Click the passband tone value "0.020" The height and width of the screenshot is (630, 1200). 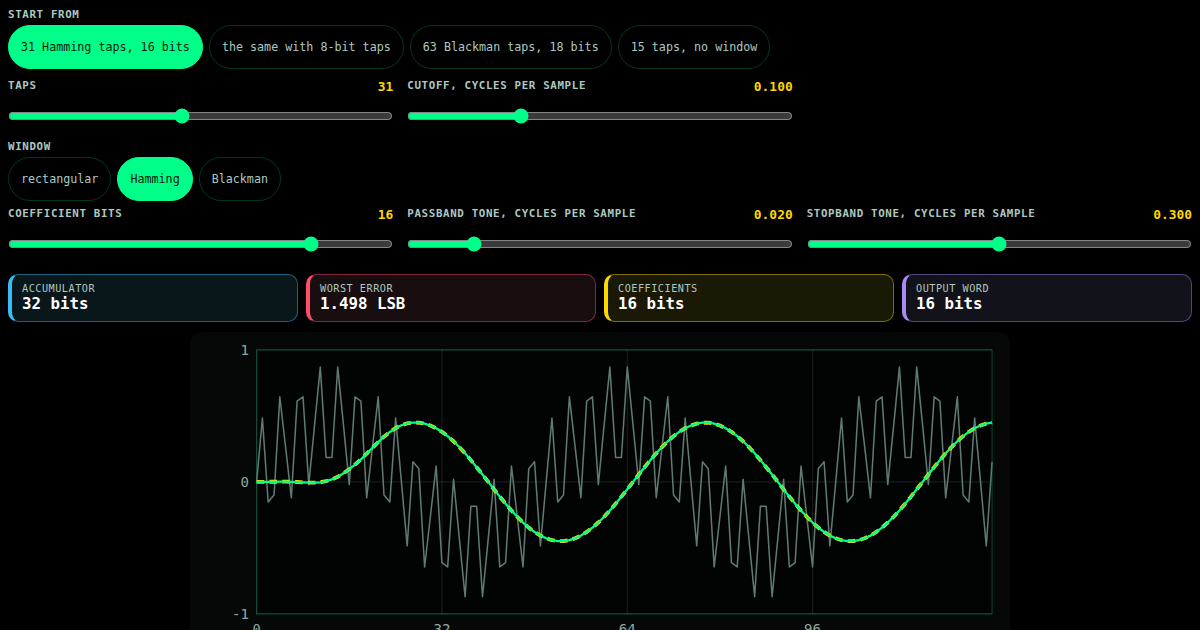point(773,215)
